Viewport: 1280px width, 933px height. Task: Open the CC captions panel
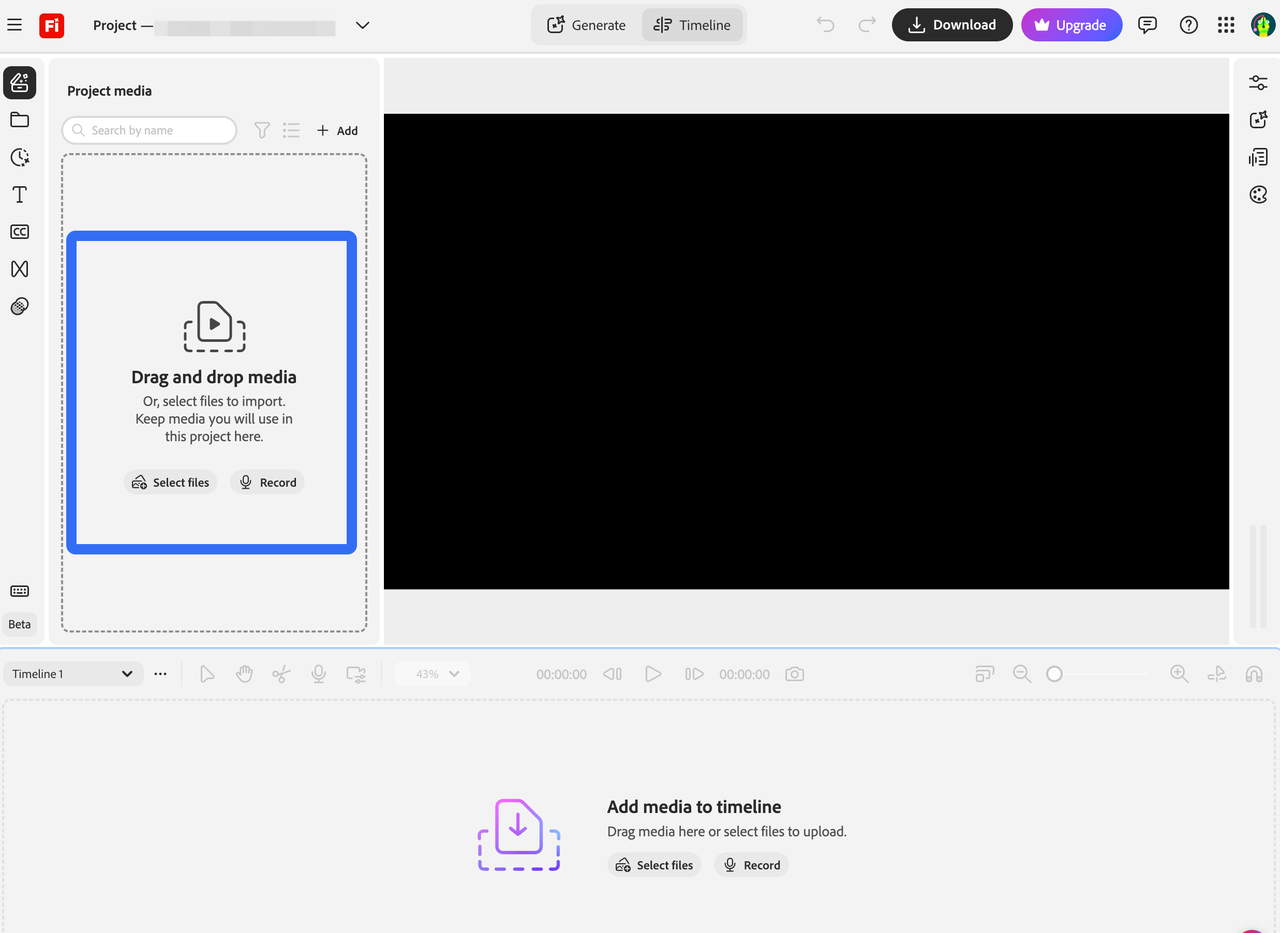(19, 232)
